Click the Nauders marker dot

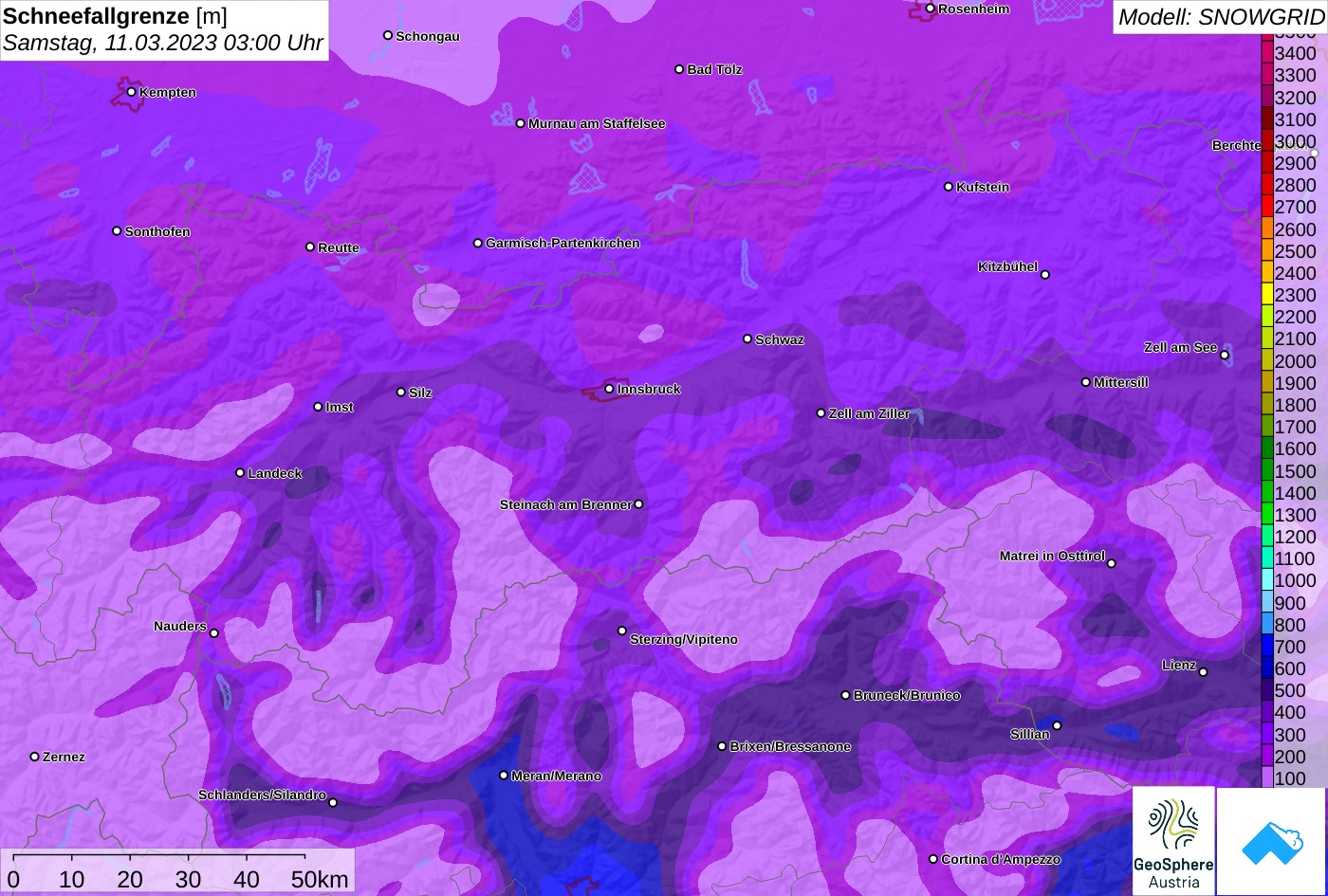(213, 633)
